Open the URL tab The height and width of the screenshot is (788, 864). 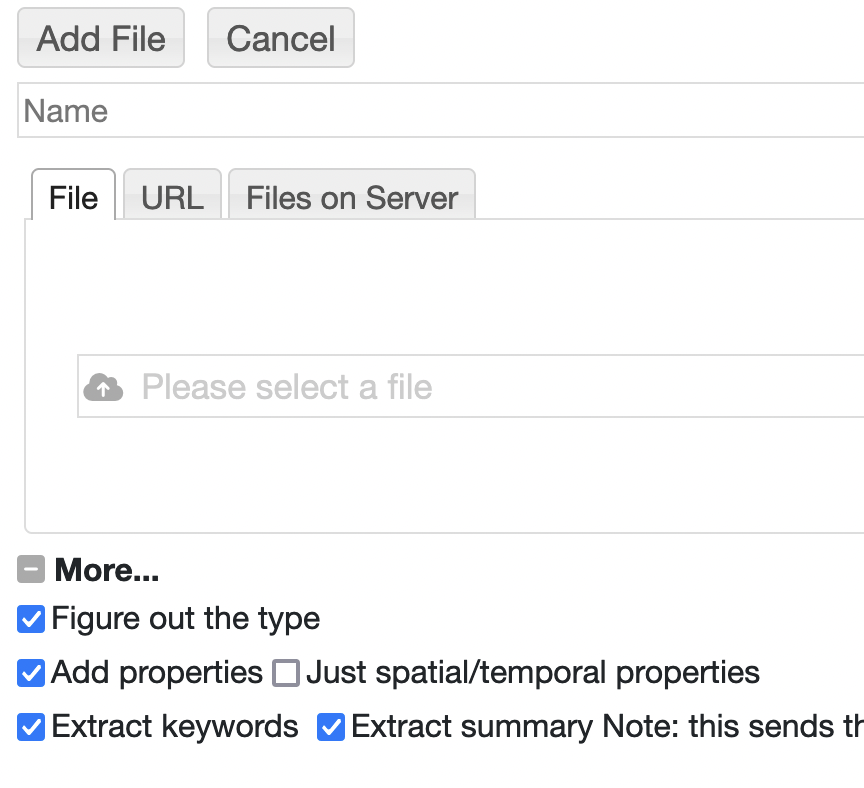pyautogui.click(x=172, y=197)
